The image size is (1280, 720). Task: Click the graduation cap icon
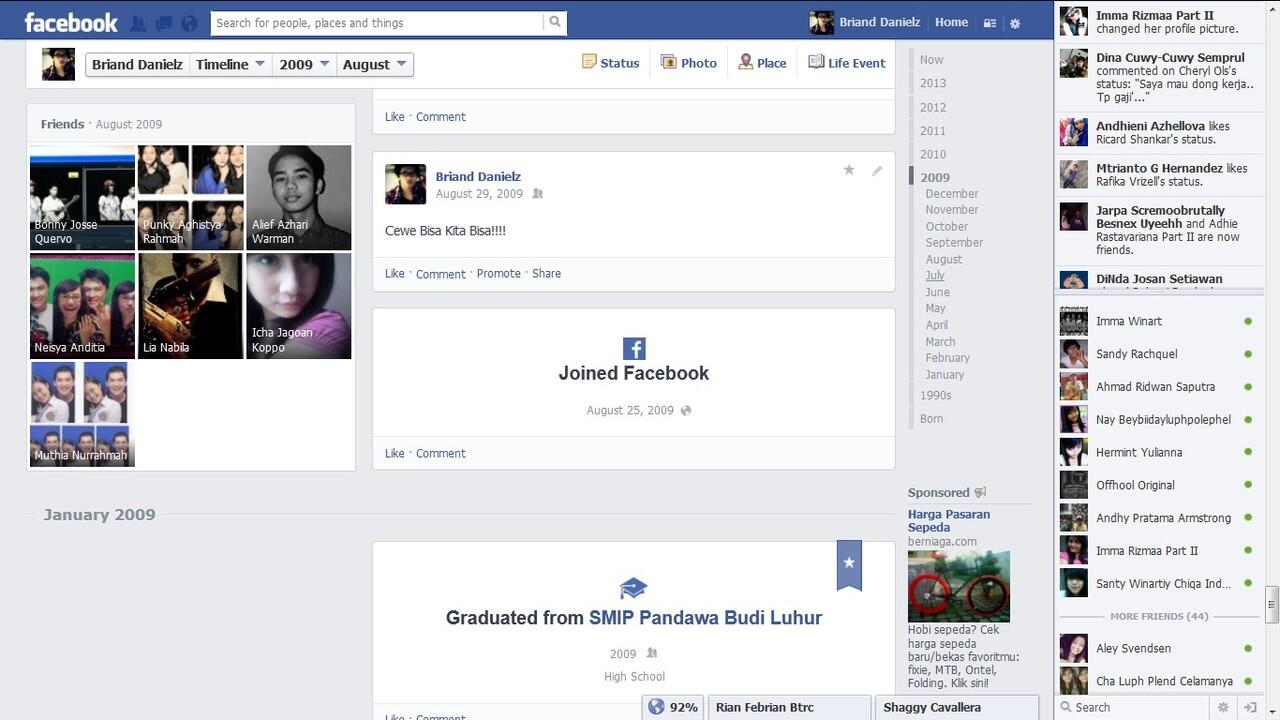pyautogui.click(x=633, y=588)
